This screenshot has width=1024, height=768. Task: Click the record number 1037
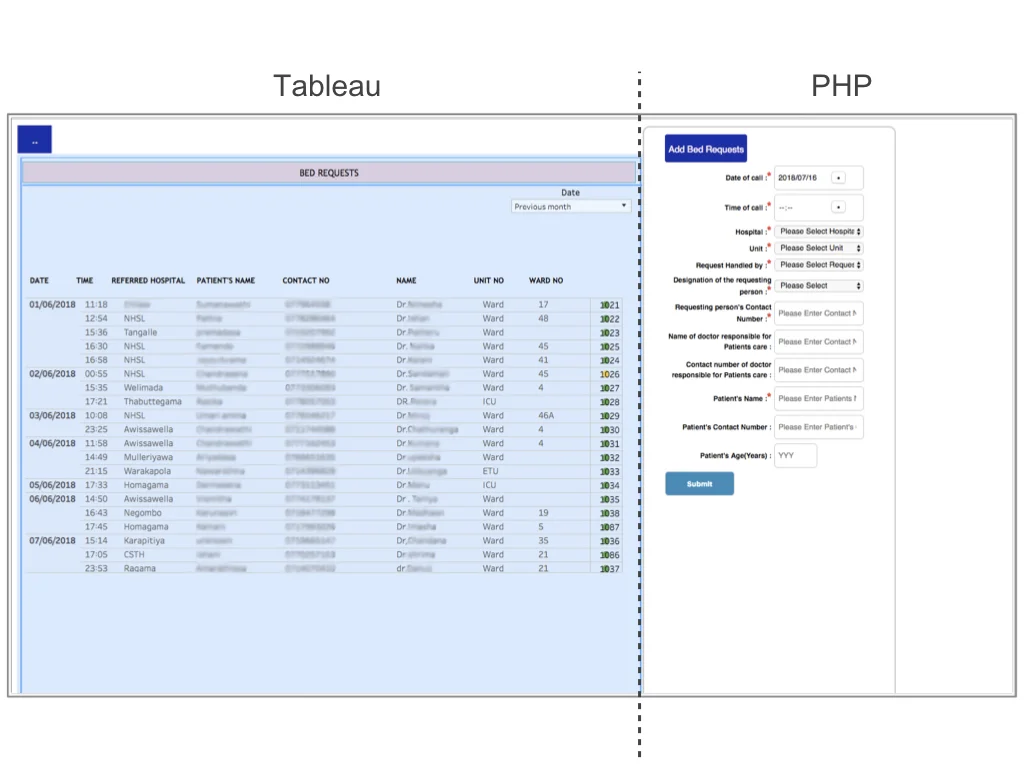click(609, 569)
